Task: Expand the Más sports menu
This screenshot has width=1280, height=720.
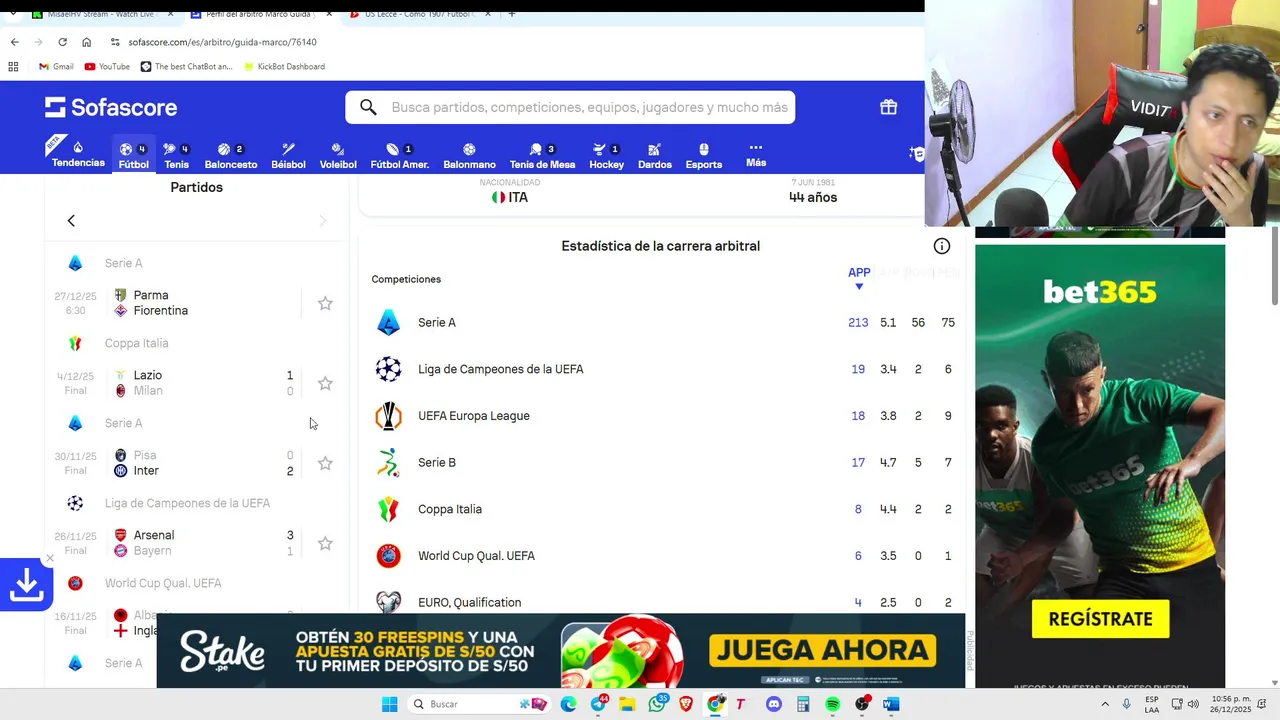Action: tap(756, 154)
